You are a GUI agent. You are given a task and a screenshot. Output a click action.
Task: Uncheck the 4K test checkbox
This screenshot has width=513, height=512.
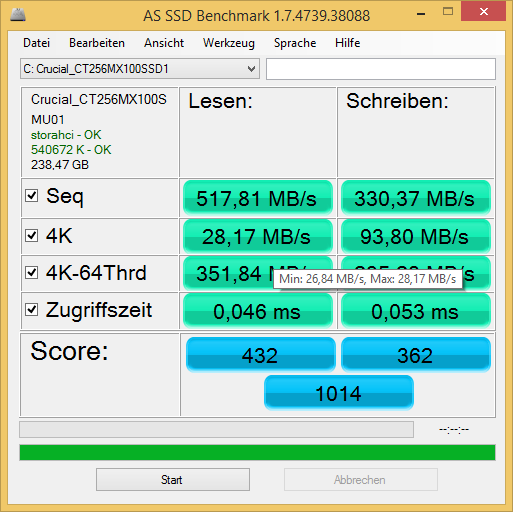pyautogui.click(x=32, y=236)
